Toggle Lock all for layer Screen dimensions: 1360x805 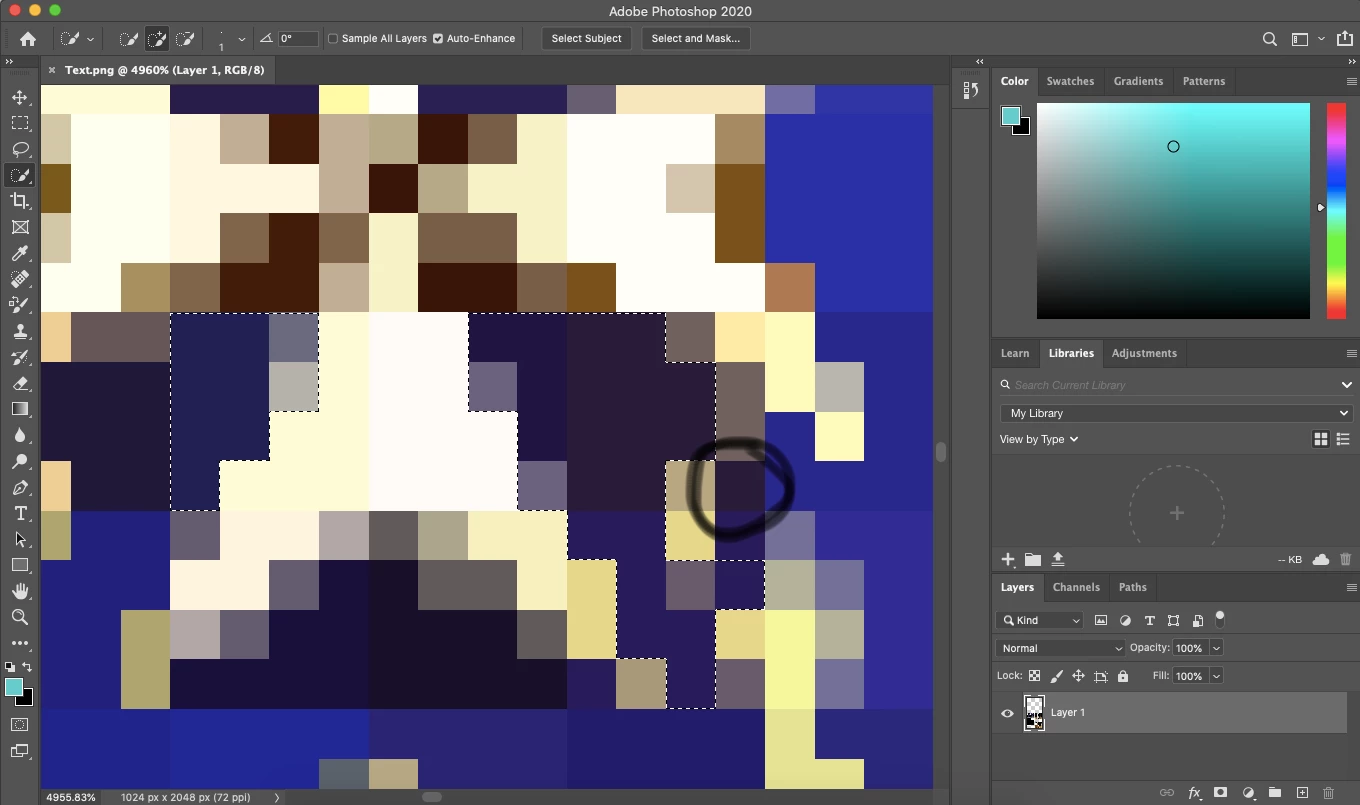pos(1122,676)
